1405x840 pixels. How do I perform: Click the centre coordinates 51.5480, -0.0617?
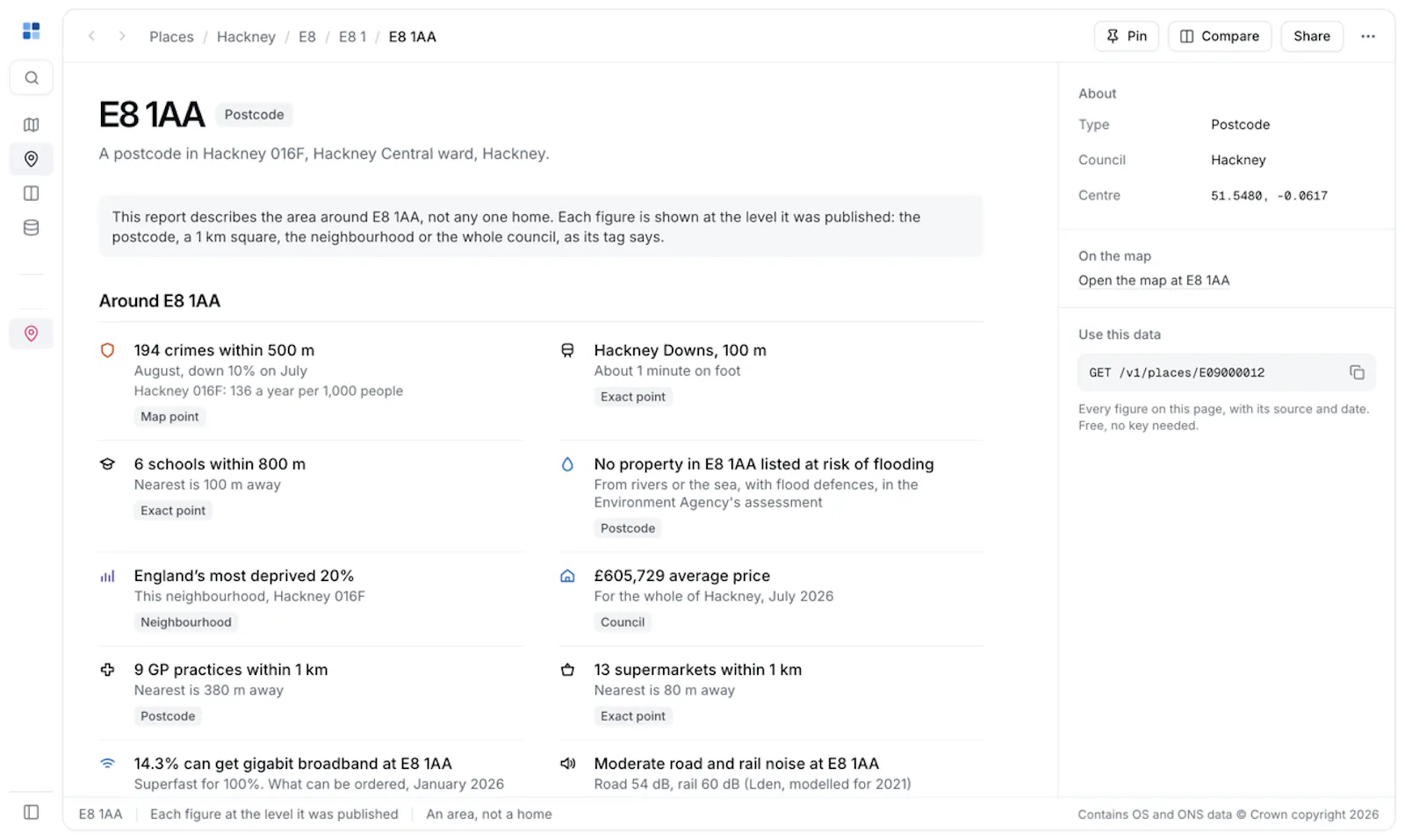(x=1269, y=196)
